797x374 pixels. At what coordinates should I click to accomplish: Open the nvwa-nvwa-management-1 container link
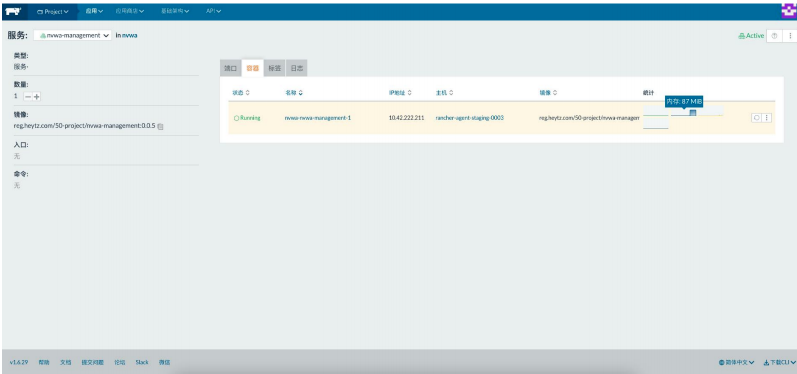(x=318, y=118)
